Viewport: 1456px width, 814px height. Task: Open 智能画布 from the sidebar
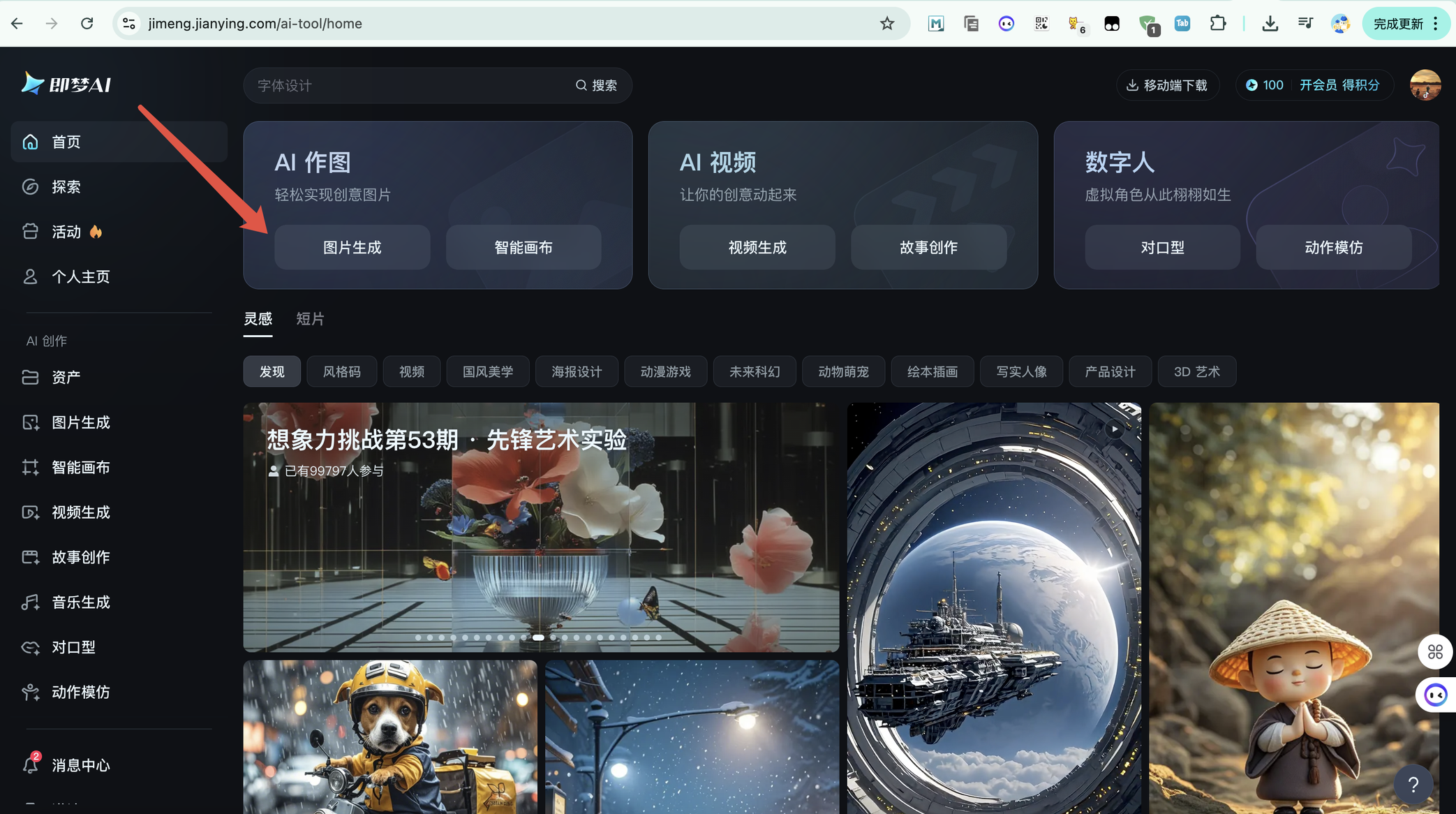pos(80,468)
